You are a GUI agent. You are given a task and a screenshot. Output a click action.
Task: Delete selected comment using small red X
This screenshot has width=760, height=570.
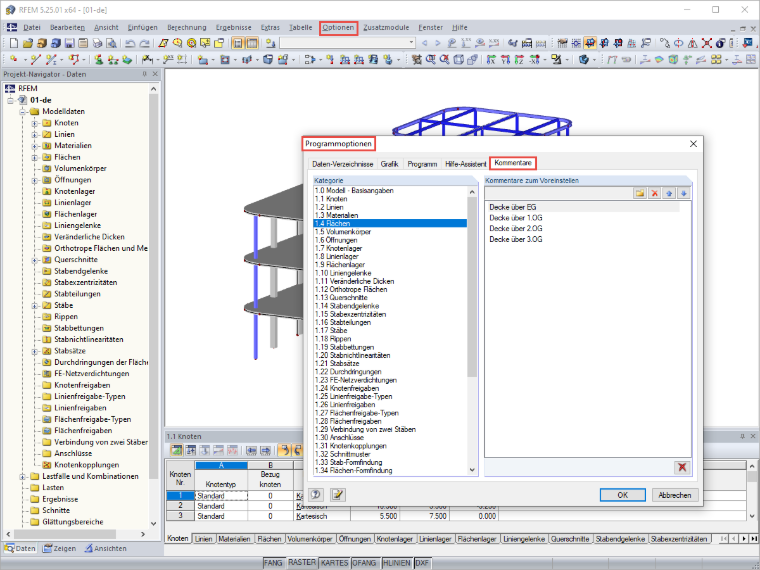655,193
